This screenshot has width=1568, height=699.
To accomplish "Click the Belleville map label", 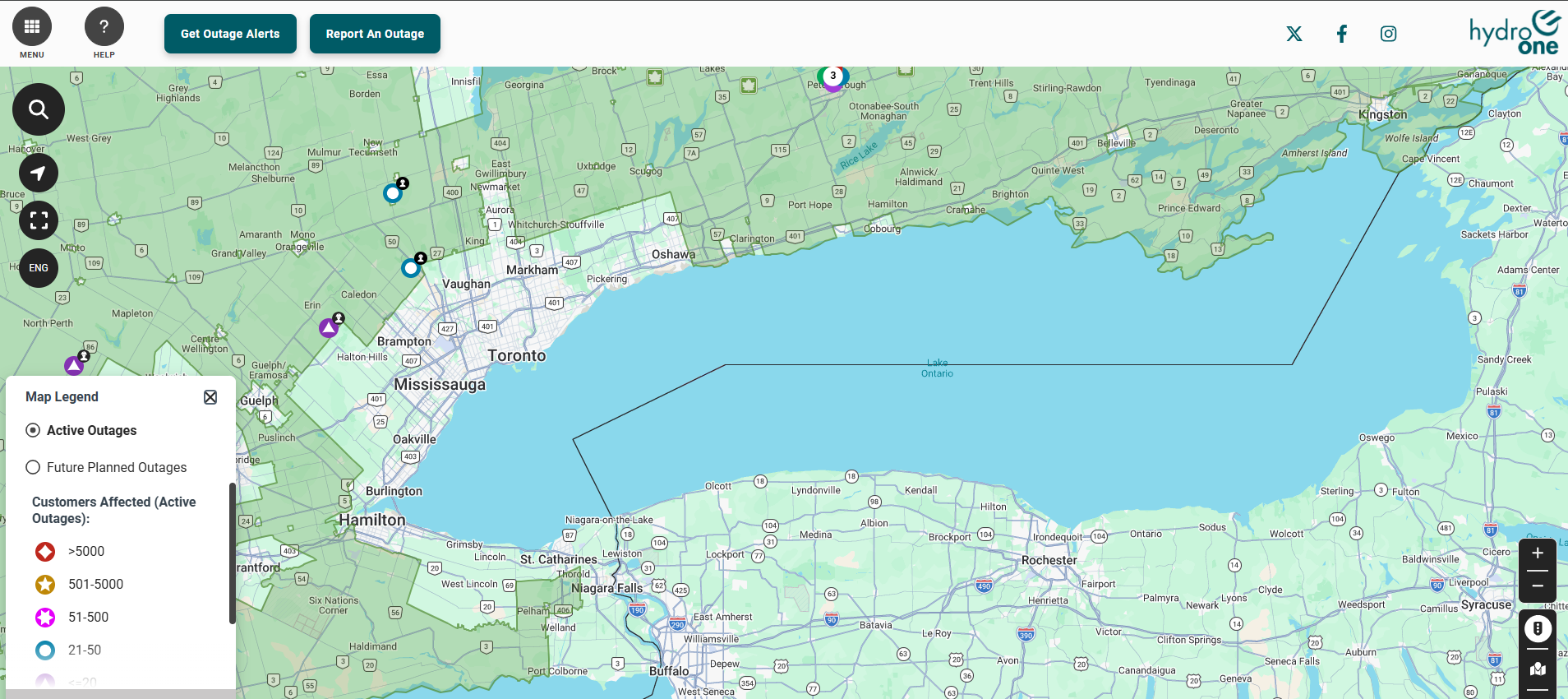I will pos(1116,143).
